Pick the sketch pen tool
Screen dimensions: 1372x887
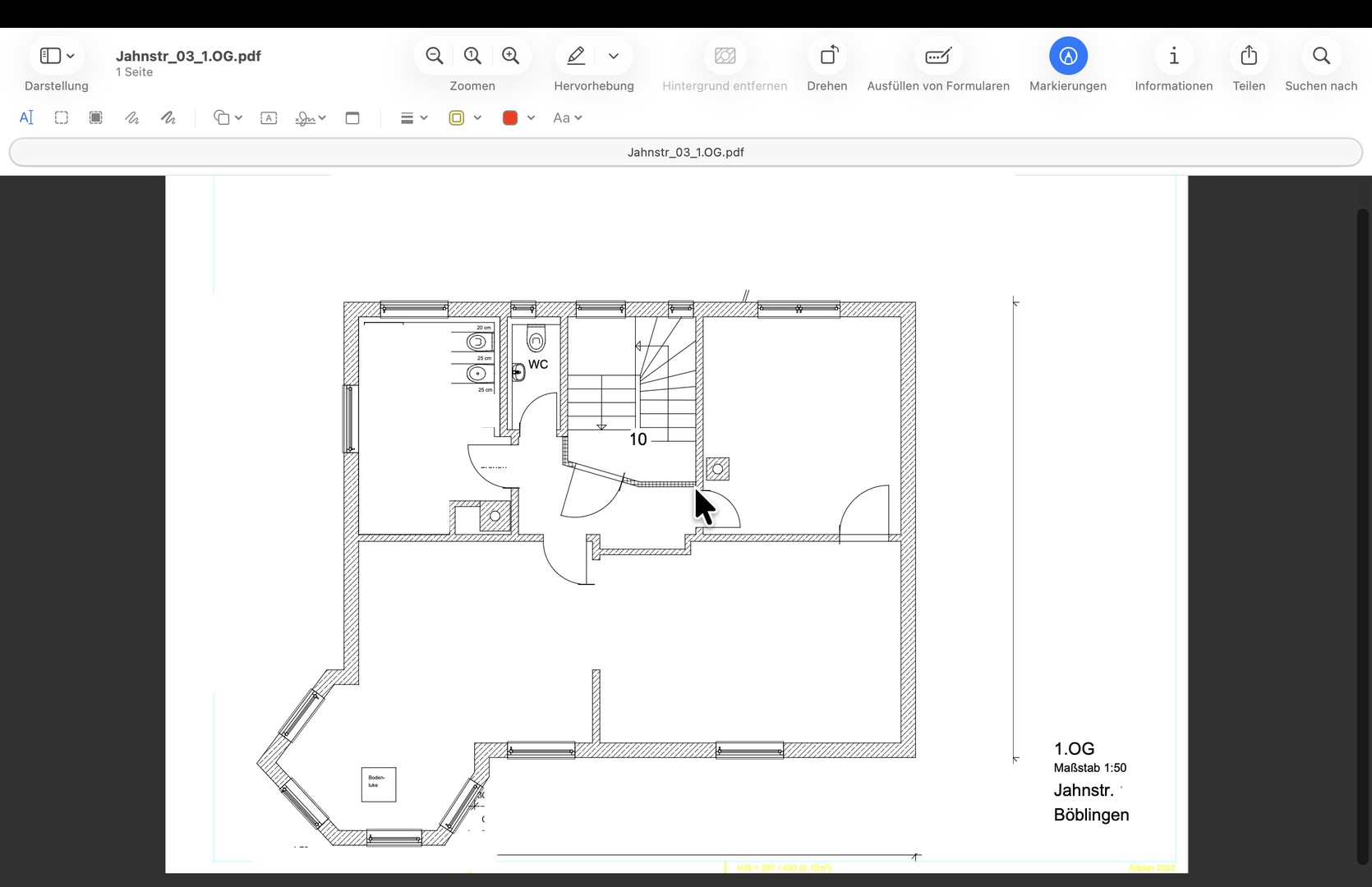click(131, 117)
